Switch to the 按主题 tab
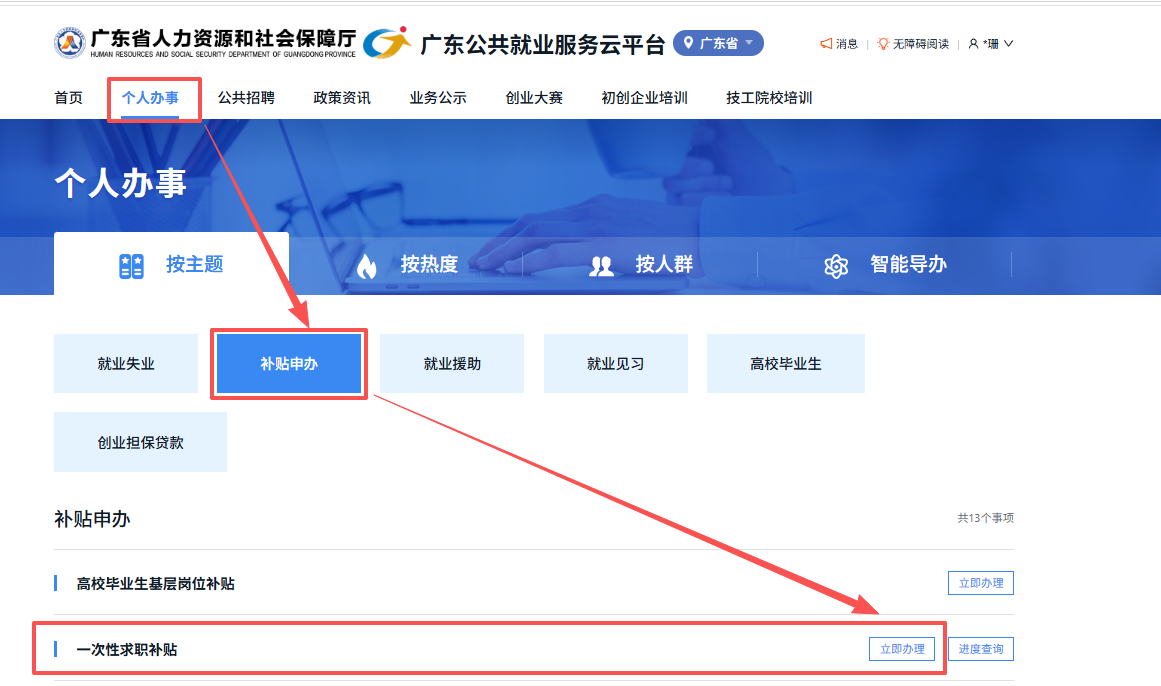Image resolution: width=1161 pixels, height=686 pixels. [171, 264]
